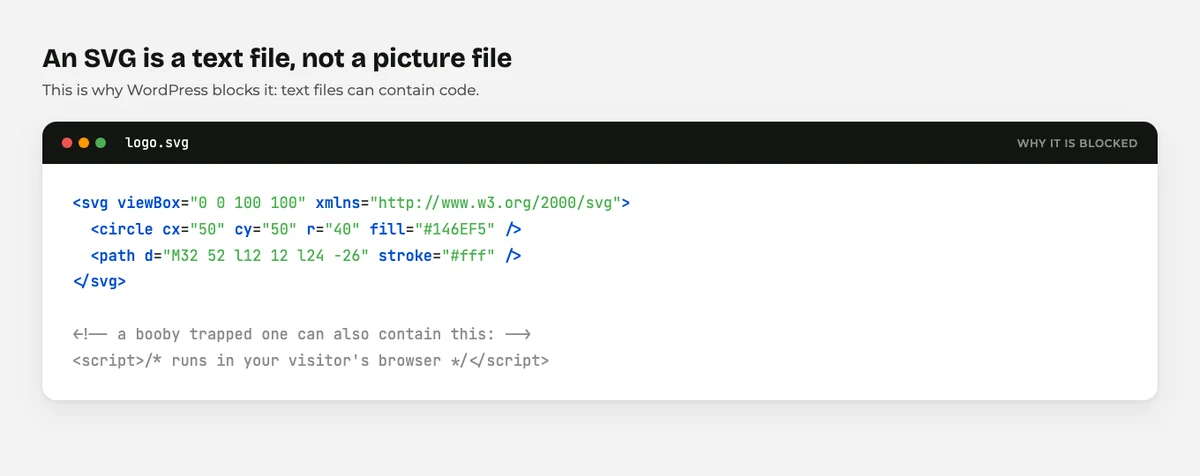Click the xmlns URL value in code
Screen dimensions: 1200x476
(x=497, y=203)
